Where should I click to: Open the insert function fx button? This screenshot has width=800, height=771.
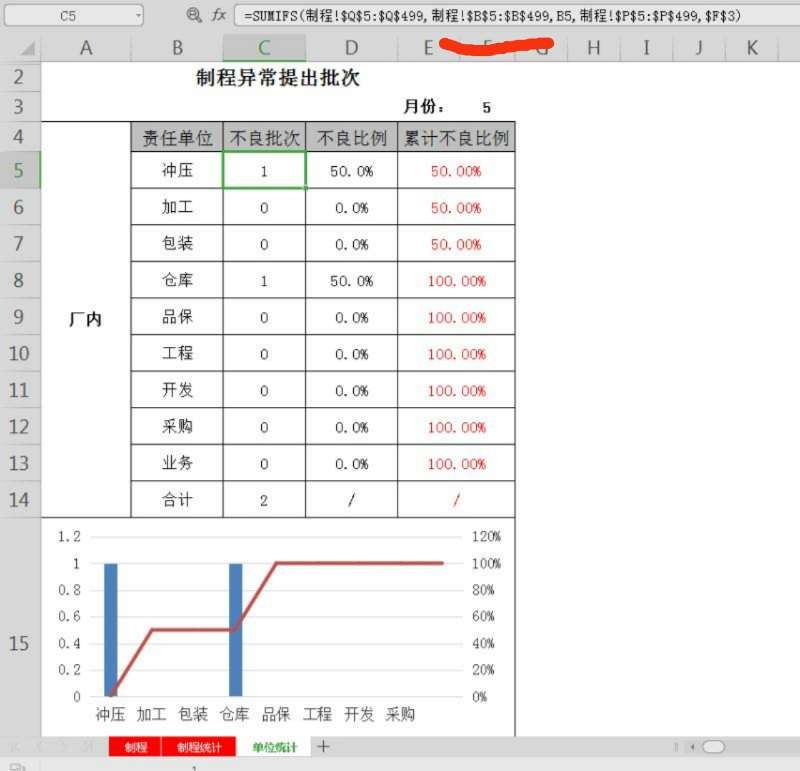(x=219, y=15)
